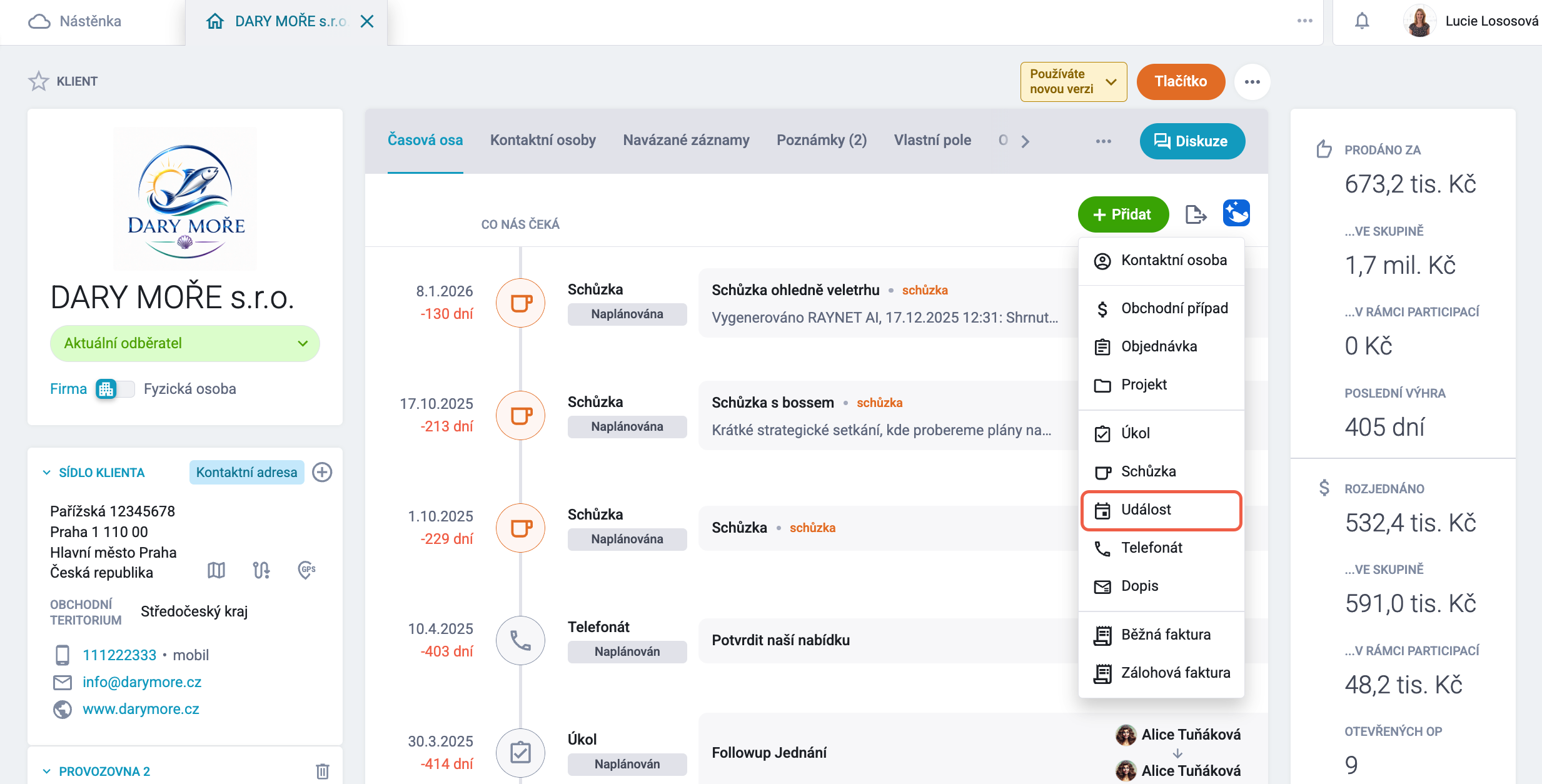Open Schůzka s bossem record
1542x784 pixels.
pyautogui.click(x=773, y=403)
